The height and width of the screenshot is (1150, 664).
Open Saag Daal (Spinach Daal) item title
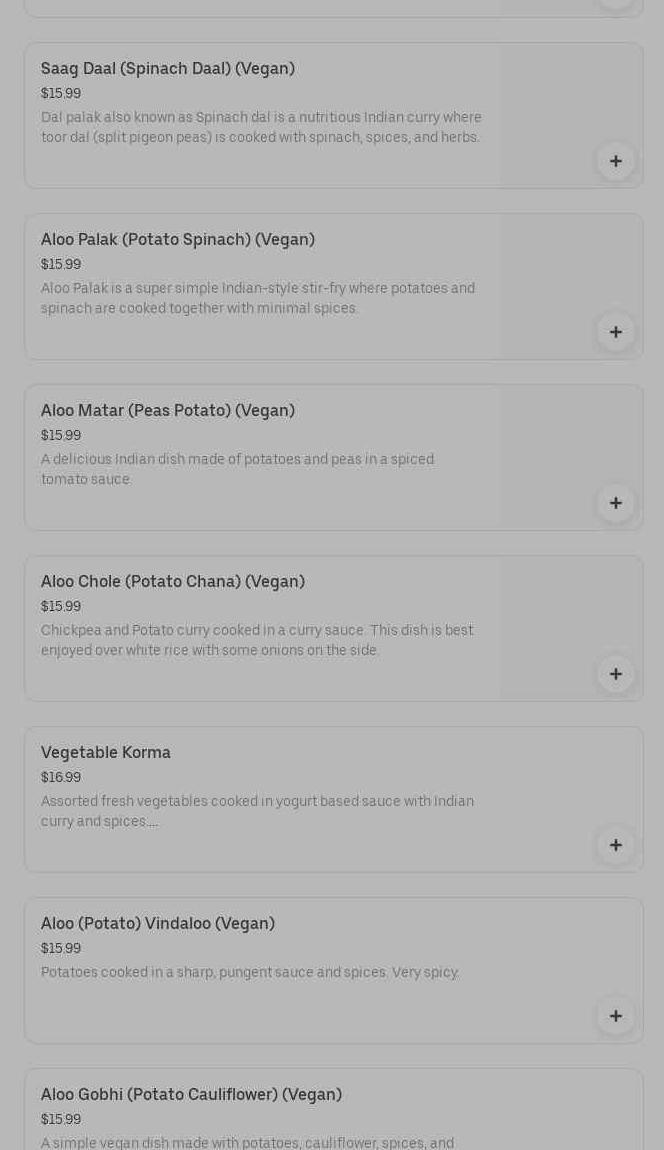pyautogui.click(x=168, y=69)
